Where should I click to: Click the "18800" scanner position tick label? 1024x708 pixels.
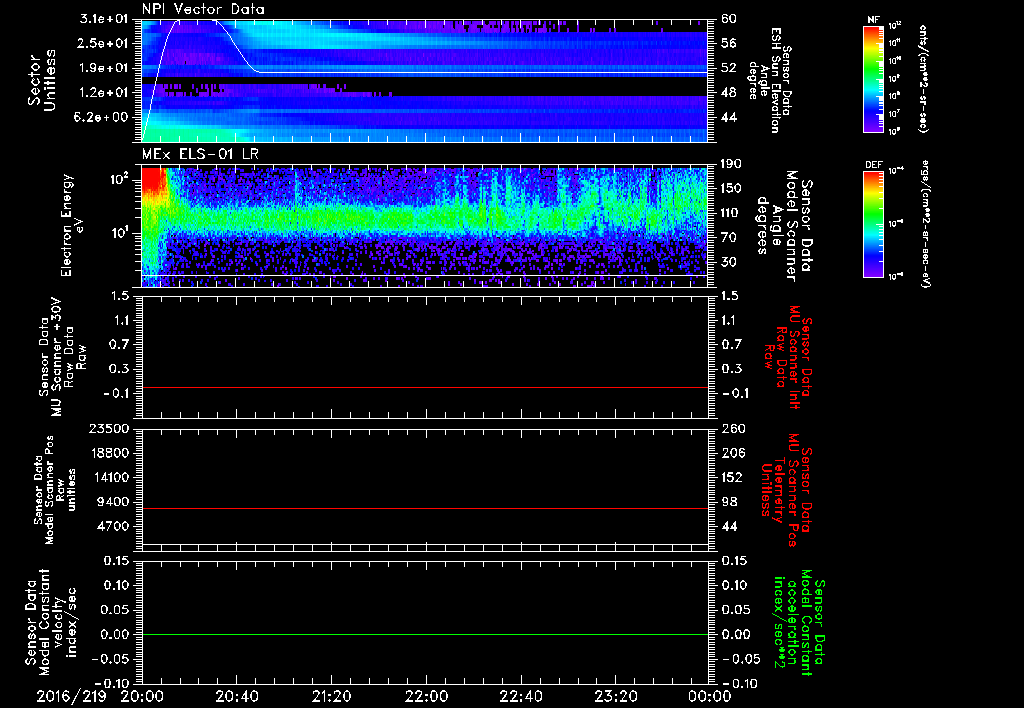coord(109,453)
